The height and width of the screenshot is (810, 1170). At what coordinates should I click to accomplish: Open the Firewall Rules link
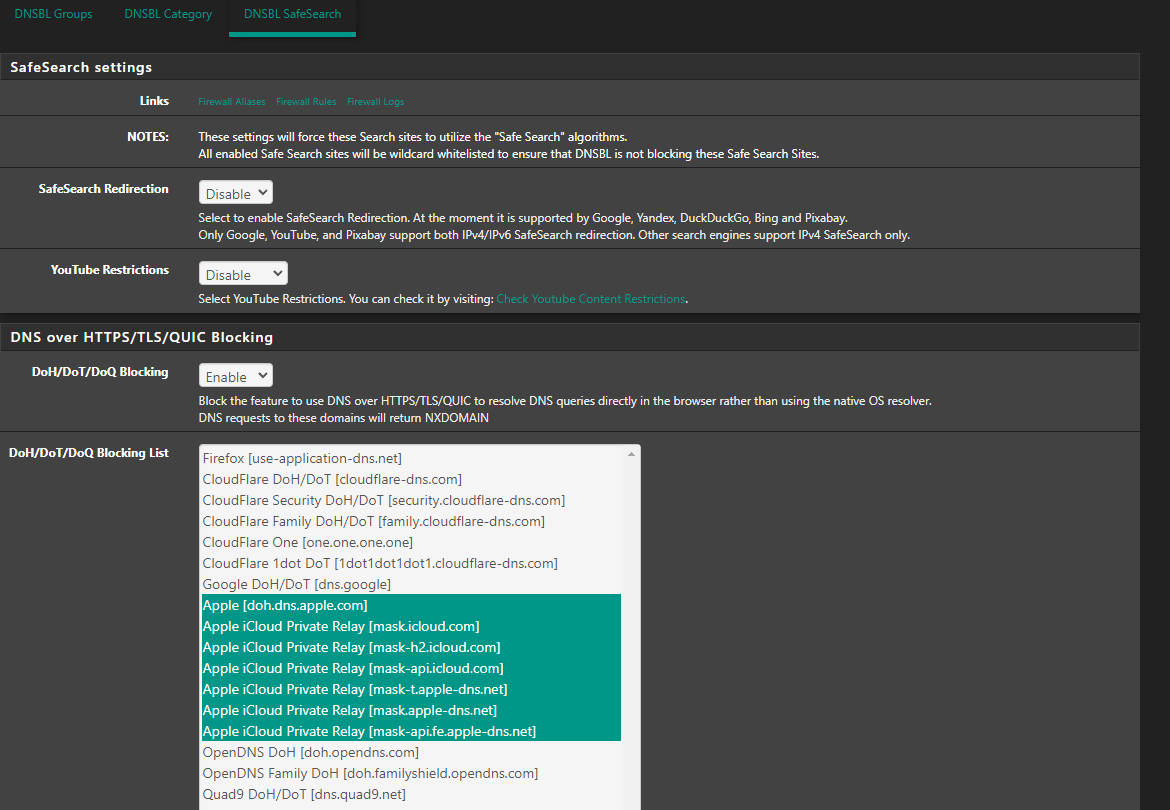pos(306,101)
